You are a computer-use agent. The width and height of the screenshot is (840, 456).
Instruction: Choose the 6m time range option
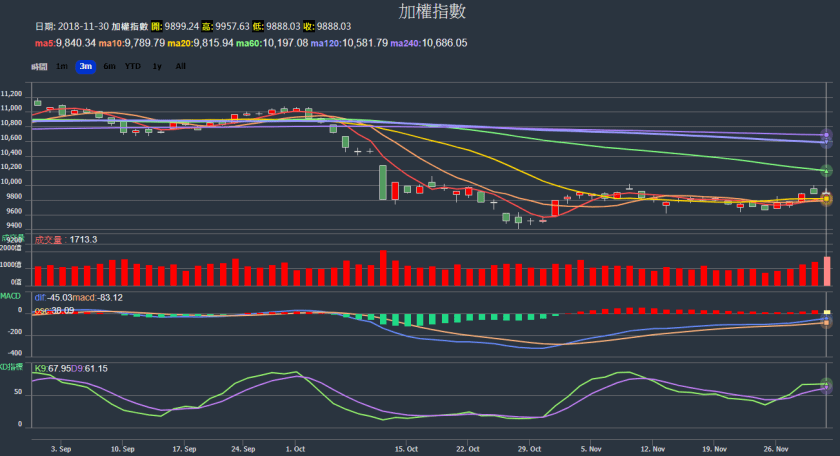click(x=109, y=66)
